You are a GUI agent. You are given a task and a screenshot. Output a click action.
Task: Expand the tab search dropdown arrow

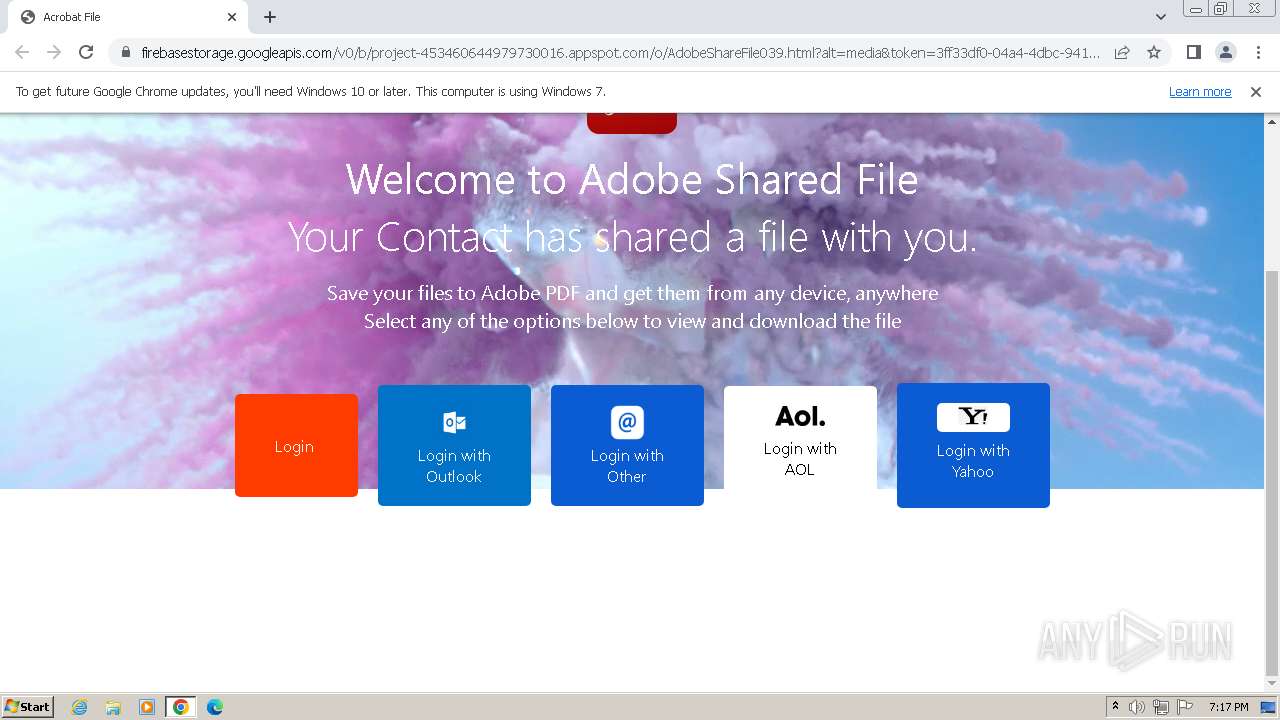(x=1161, y=17)
